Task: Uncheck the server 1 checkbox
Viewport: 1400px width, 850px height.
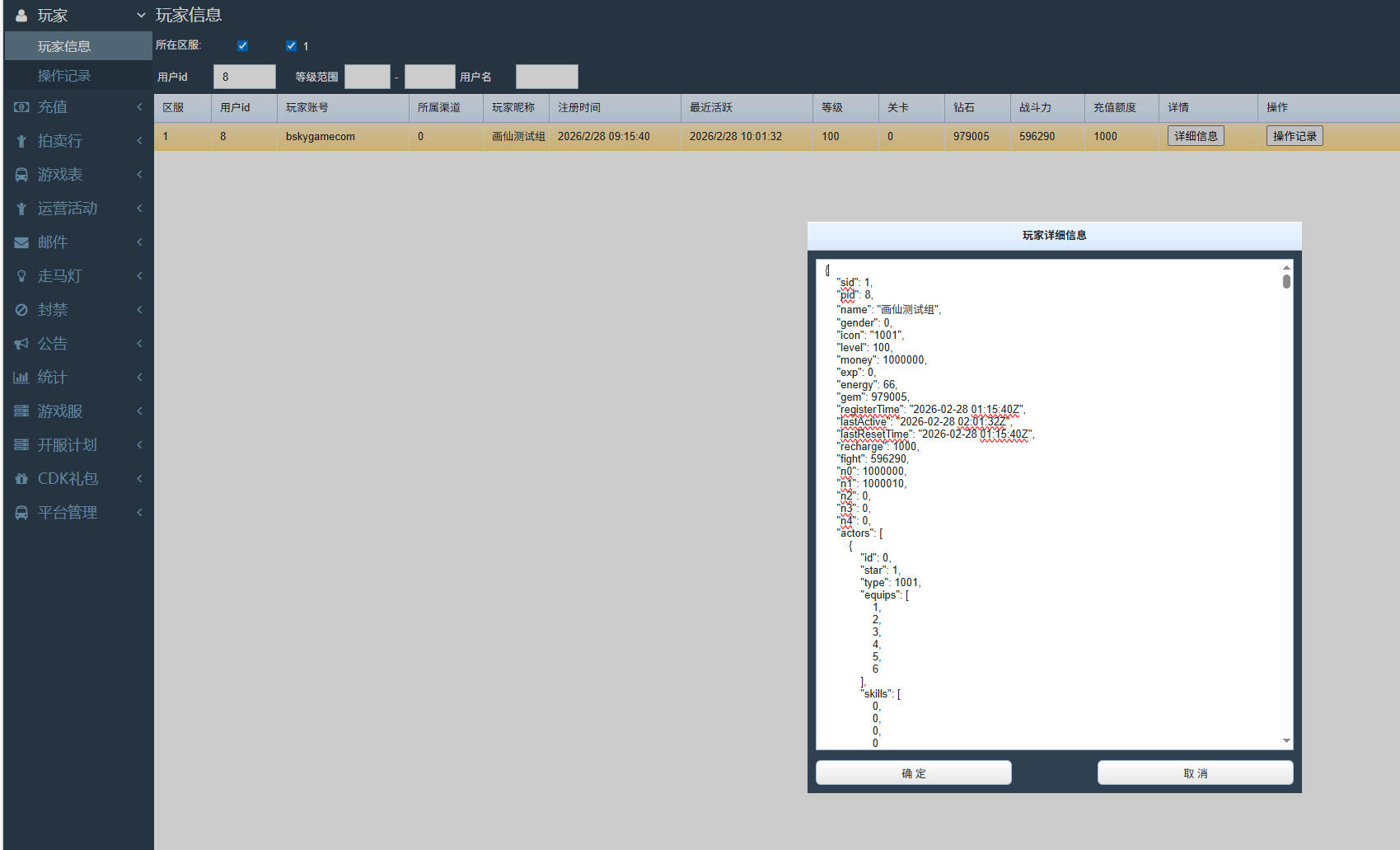Action: pos(291,46)
